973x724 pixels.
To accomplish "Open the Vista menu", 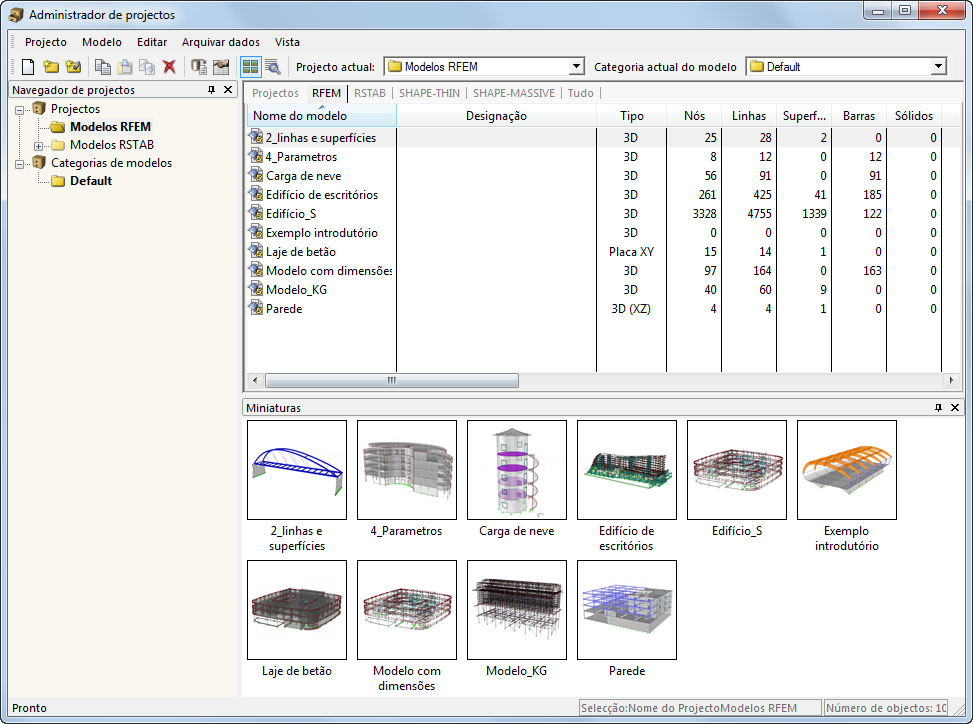I will pos(287,42).
